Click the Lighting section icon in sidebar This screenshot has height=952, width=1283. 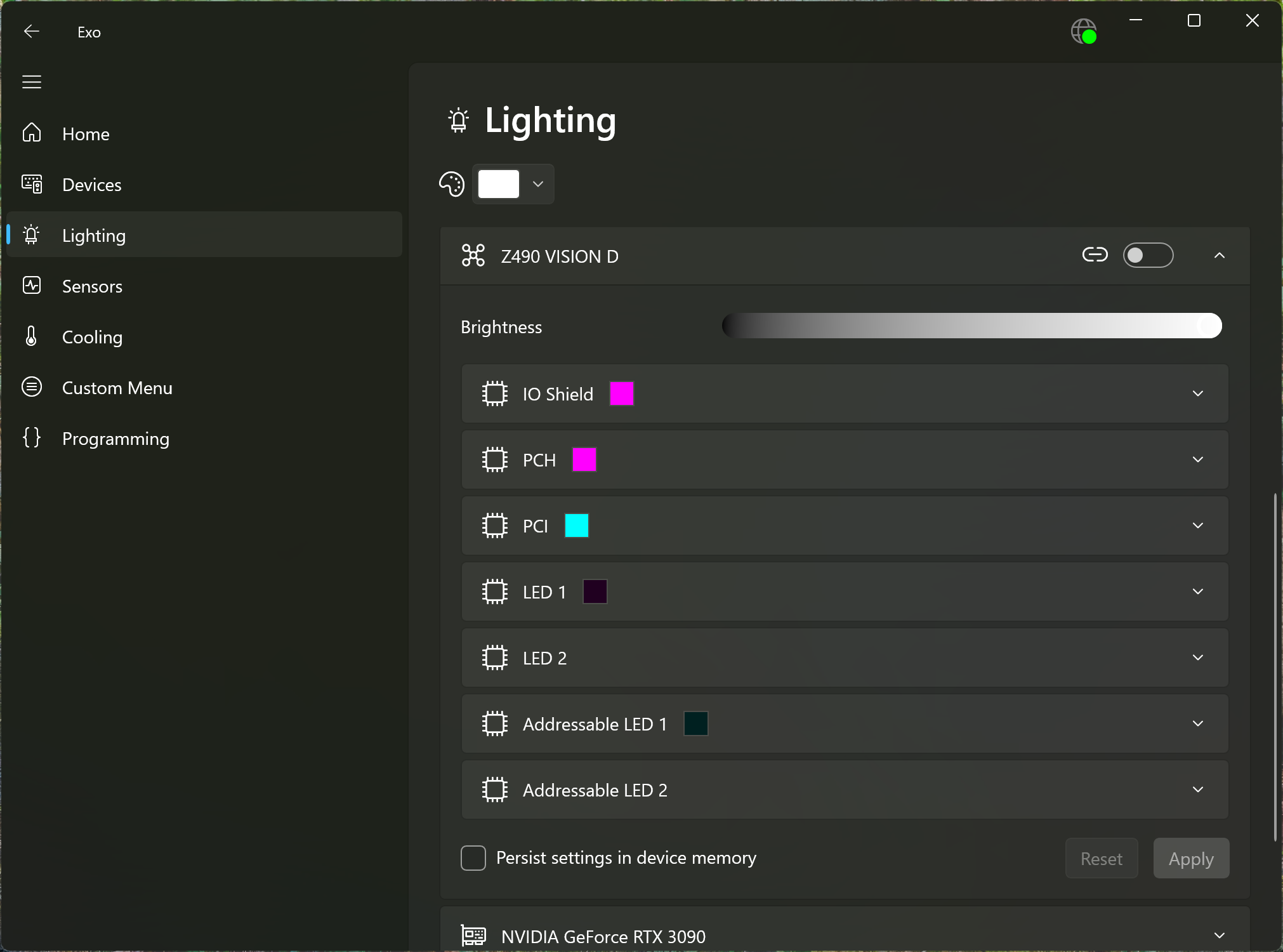point(33,235)
